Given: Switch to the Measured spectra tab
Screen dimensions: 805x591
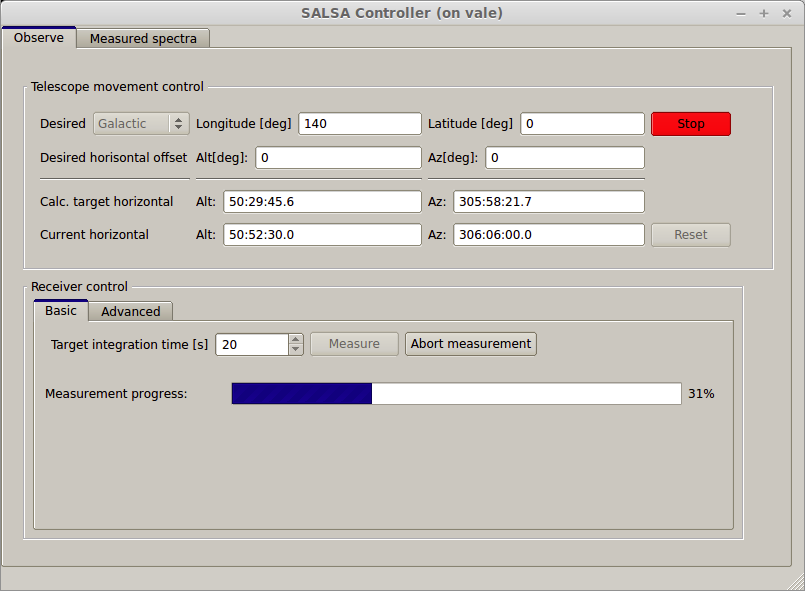Looking at the screenshot, I should [x=143, y=39].
